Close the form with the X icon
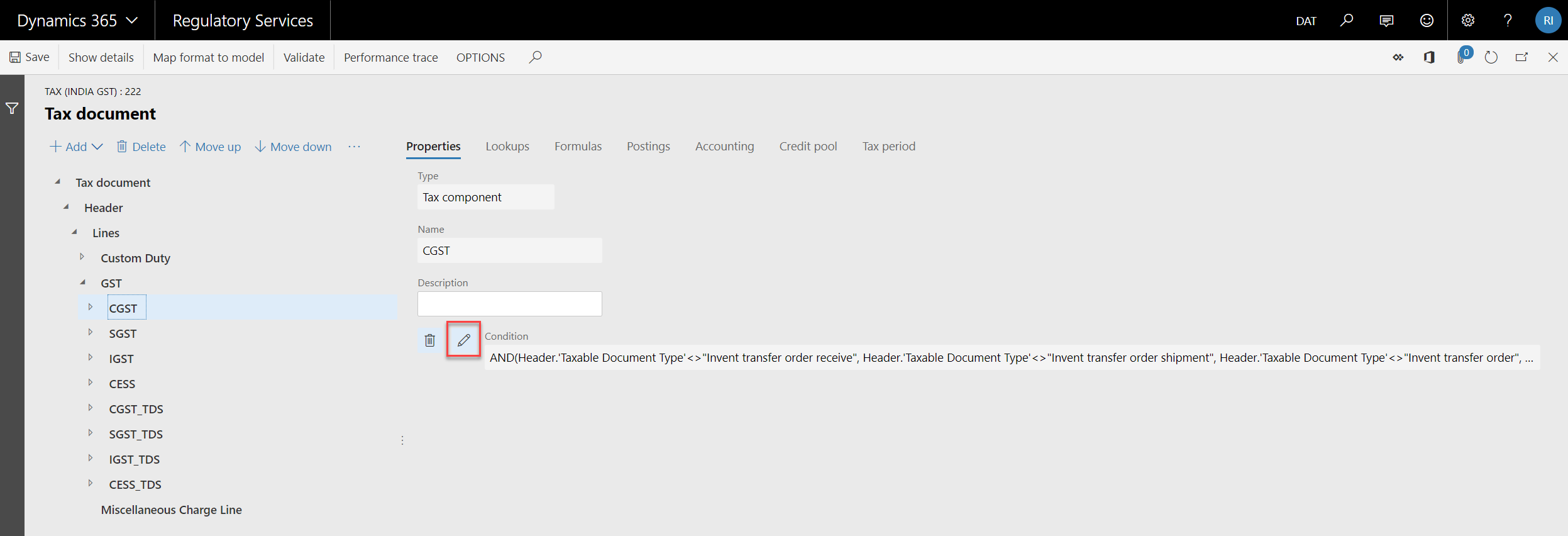 point(1553,57)
